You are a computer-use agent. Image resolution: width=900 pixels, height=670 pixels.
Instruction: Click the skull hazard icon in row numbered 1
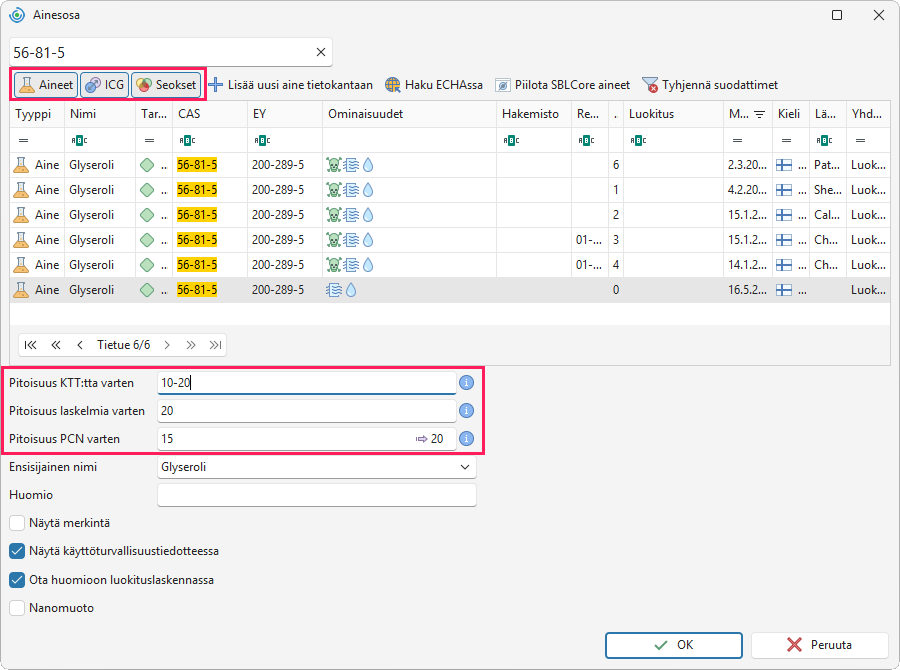click(x=333, y=190)
